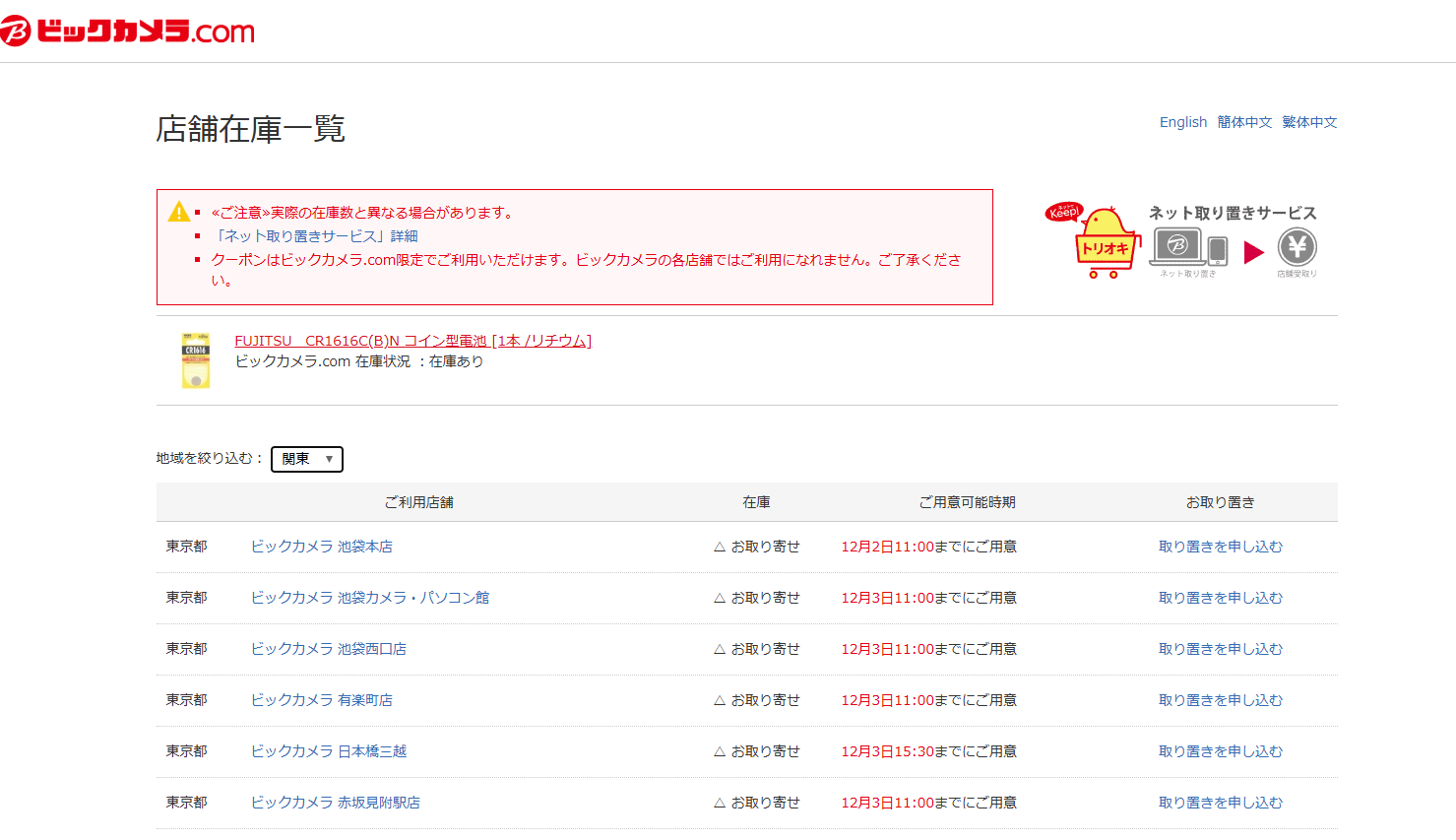Click the laptop and phone reservation icon
The width and height of the screenshot is (1456, 840).
(x=1189, y=247)
